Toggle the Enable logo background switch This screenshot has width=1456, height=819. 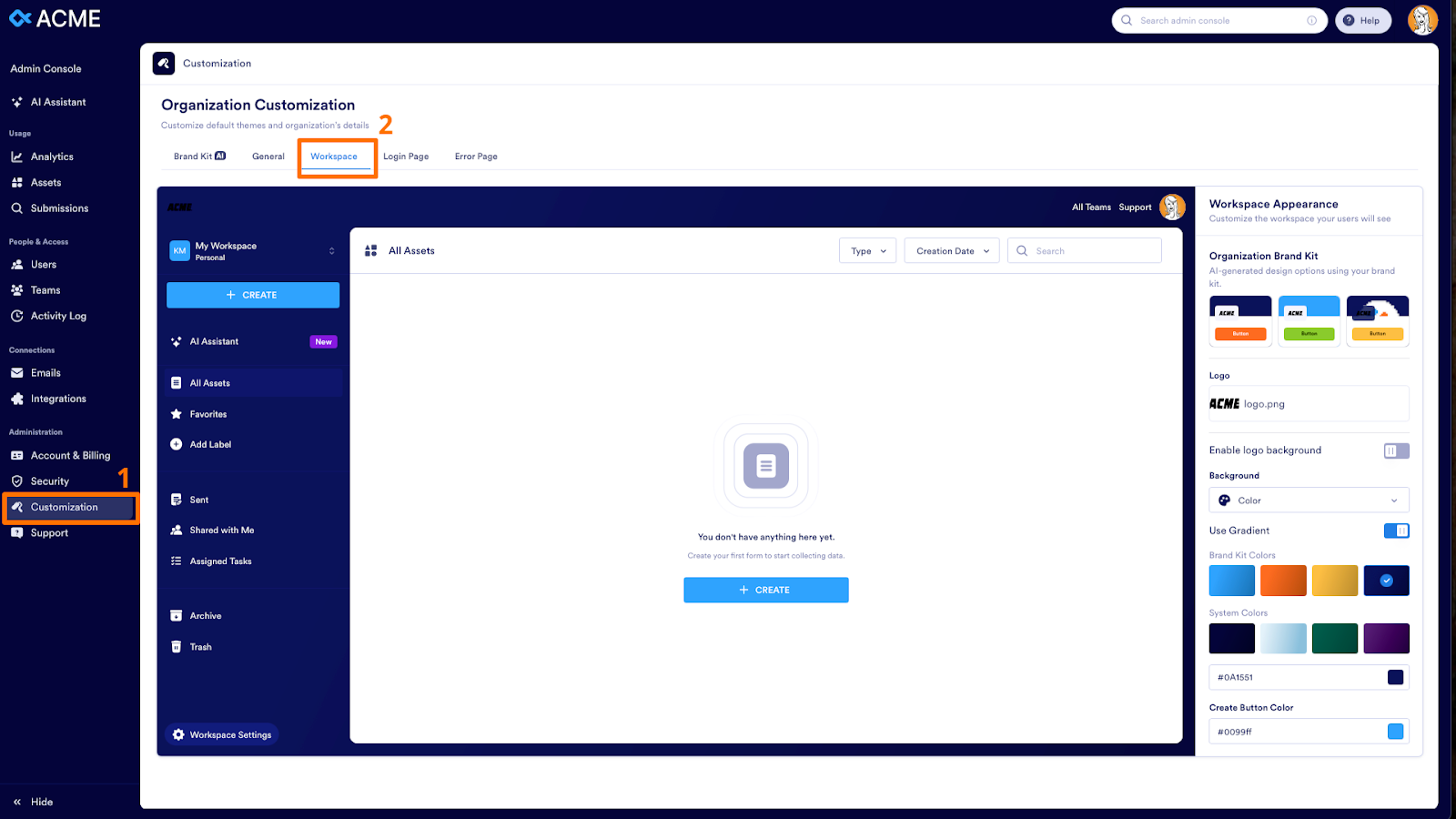[x=1395, y=450]
